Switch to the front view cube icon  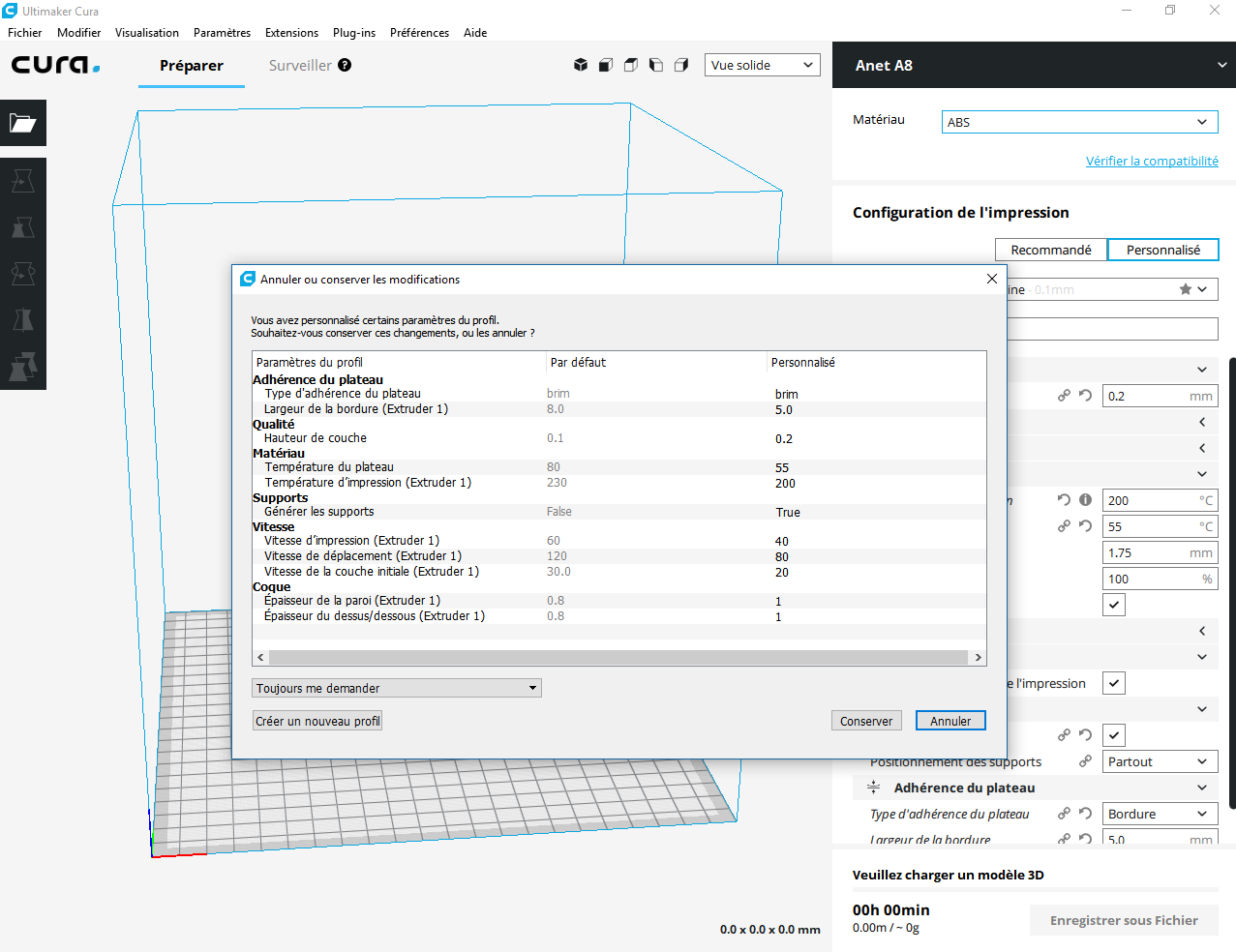(606, 65)
